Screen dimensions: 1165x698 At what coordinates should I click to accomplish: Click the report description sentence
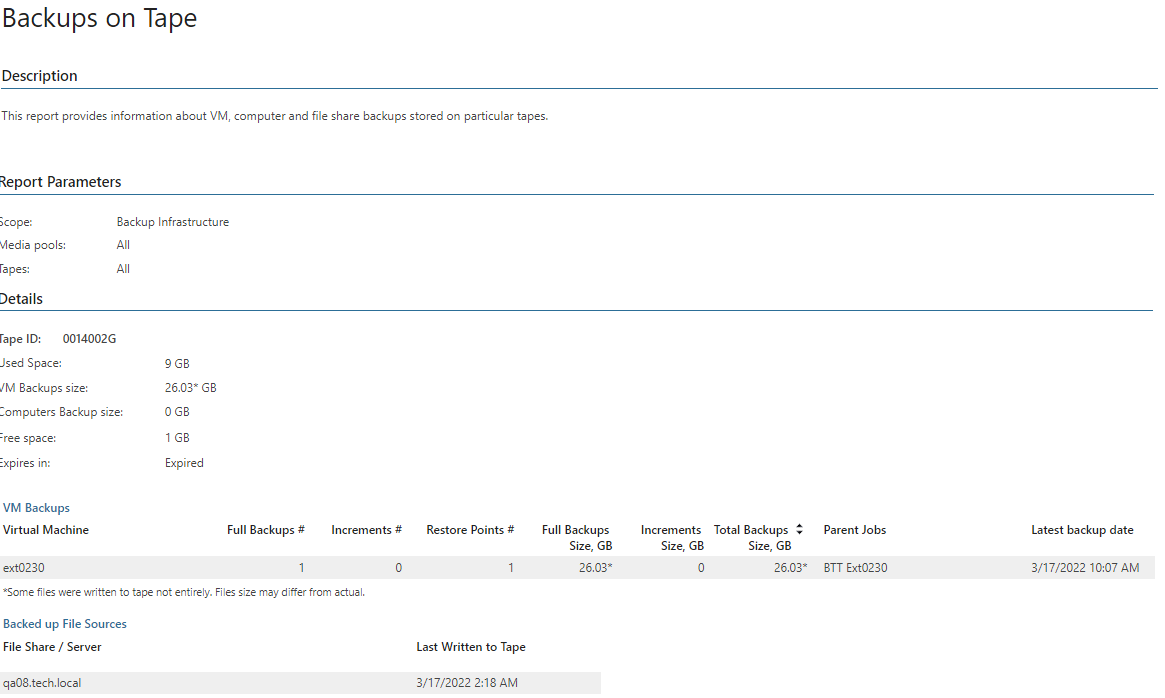tap(275, 116)
